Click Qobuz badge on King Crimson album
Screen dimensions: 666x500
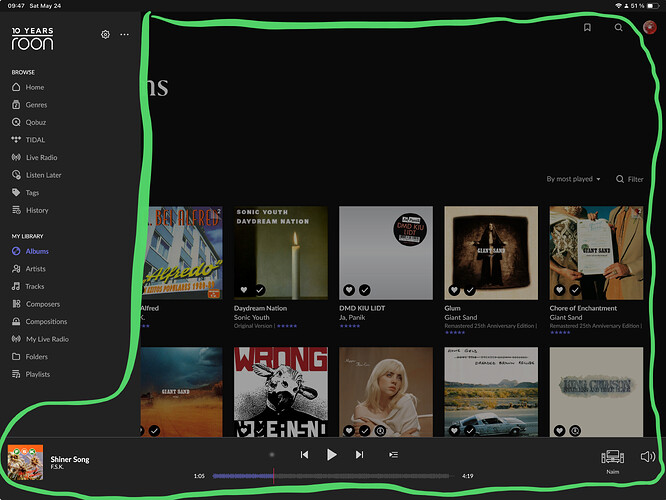[x=575, y=431]
